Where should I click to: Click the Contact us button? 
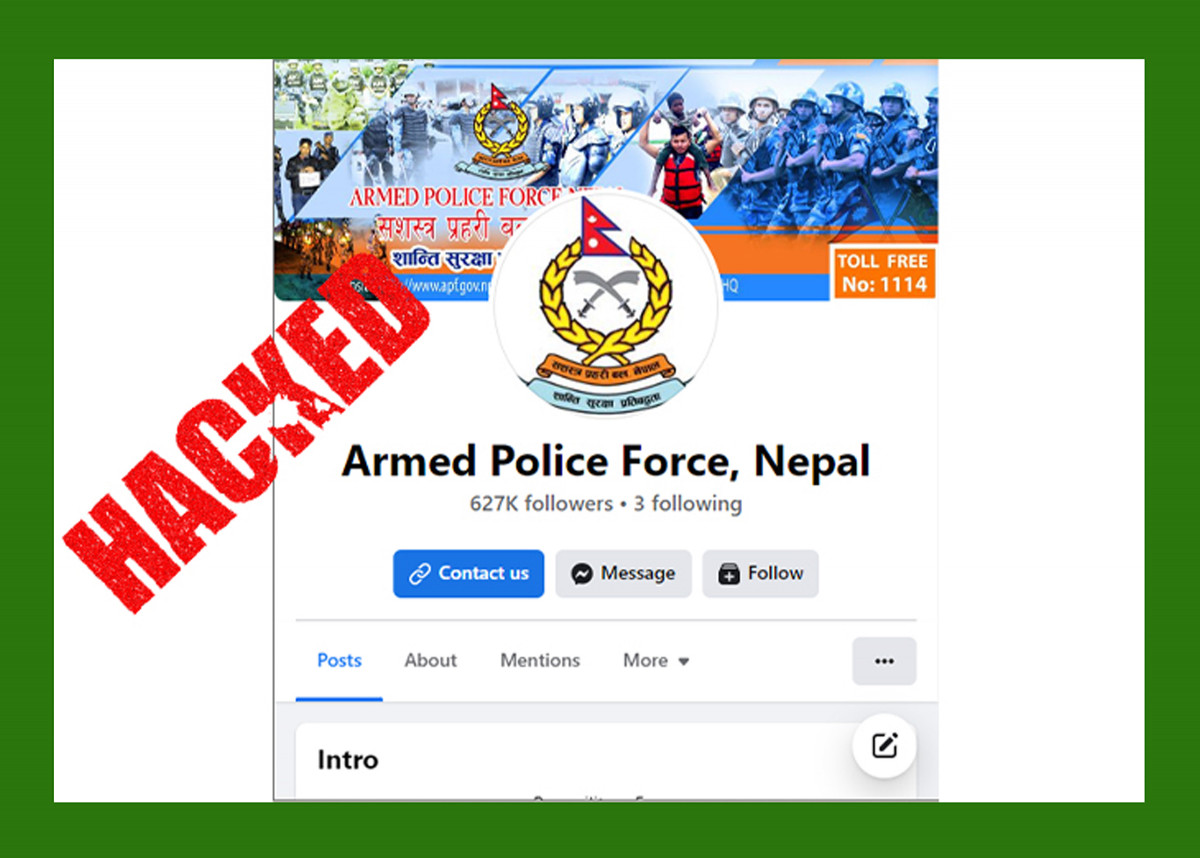469,574
